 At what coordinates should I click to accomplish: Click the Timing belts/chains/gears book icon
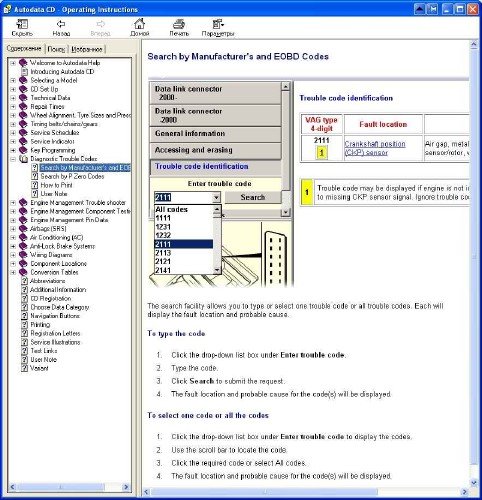tap(23, 124)
